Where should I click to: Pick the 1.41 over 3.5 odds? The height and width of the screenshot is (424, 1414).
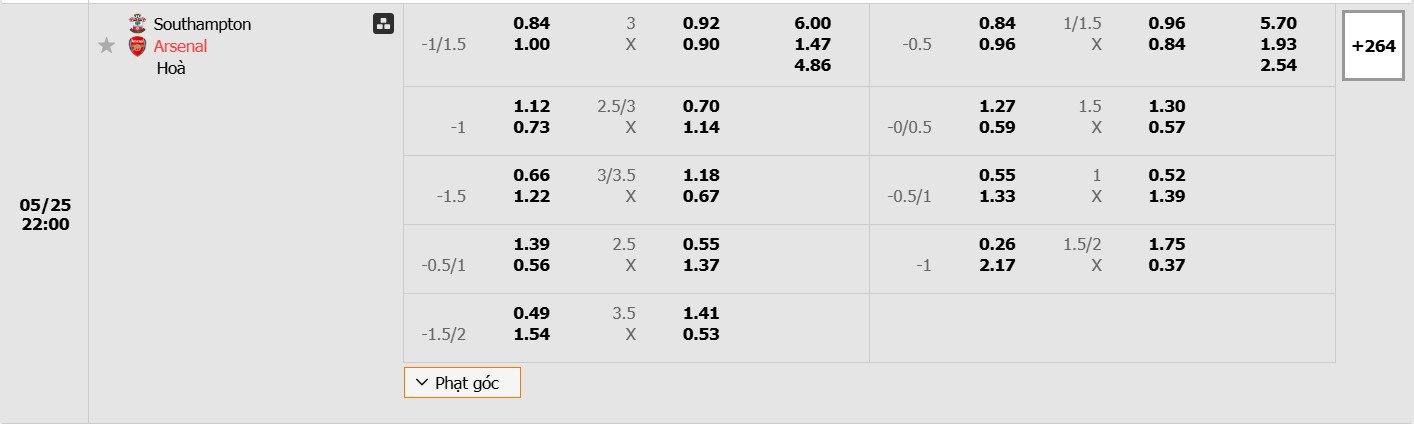pos(701,313)
